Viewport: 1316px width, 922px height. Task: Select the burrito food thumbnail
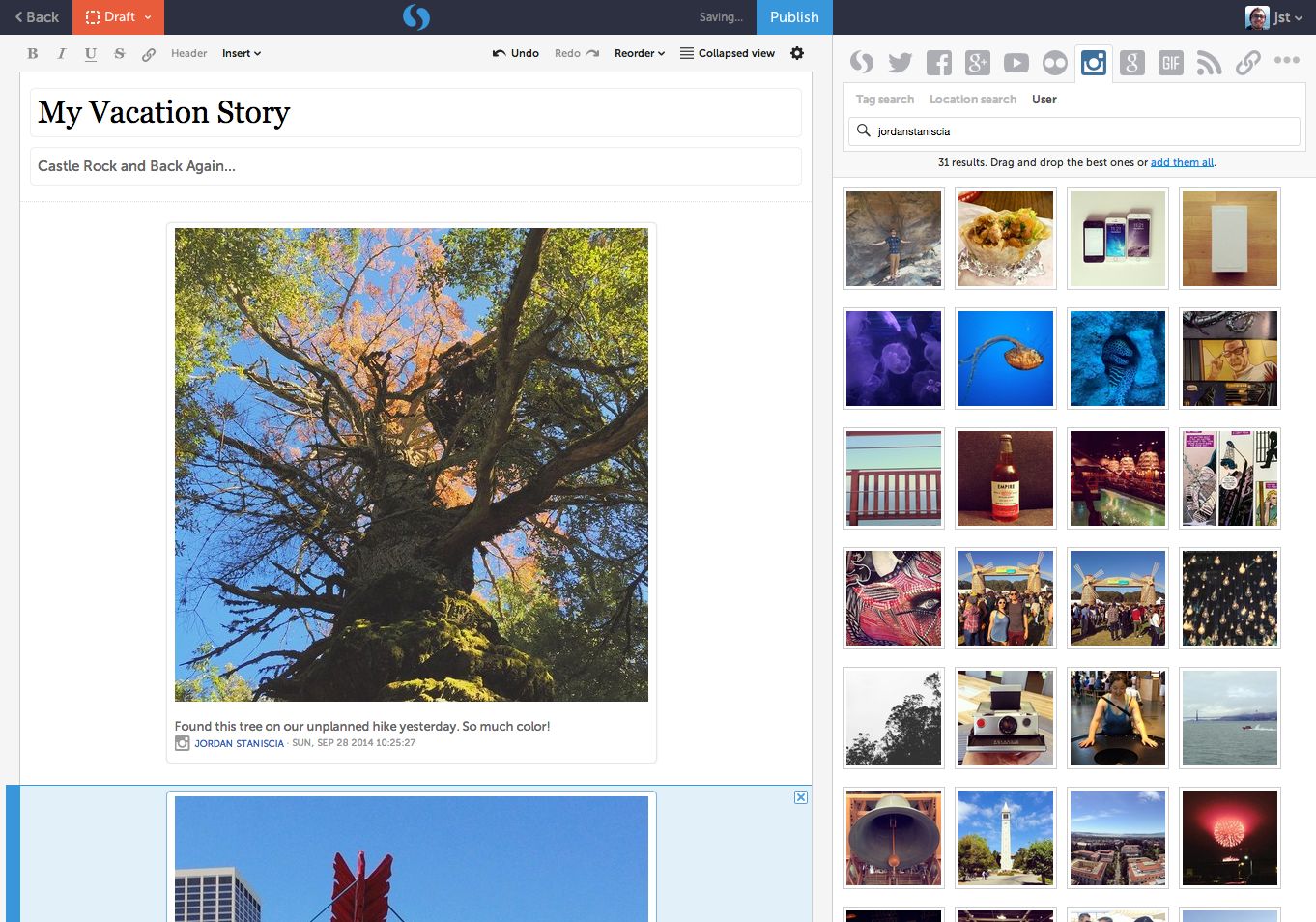click(x=1006, y=239)
